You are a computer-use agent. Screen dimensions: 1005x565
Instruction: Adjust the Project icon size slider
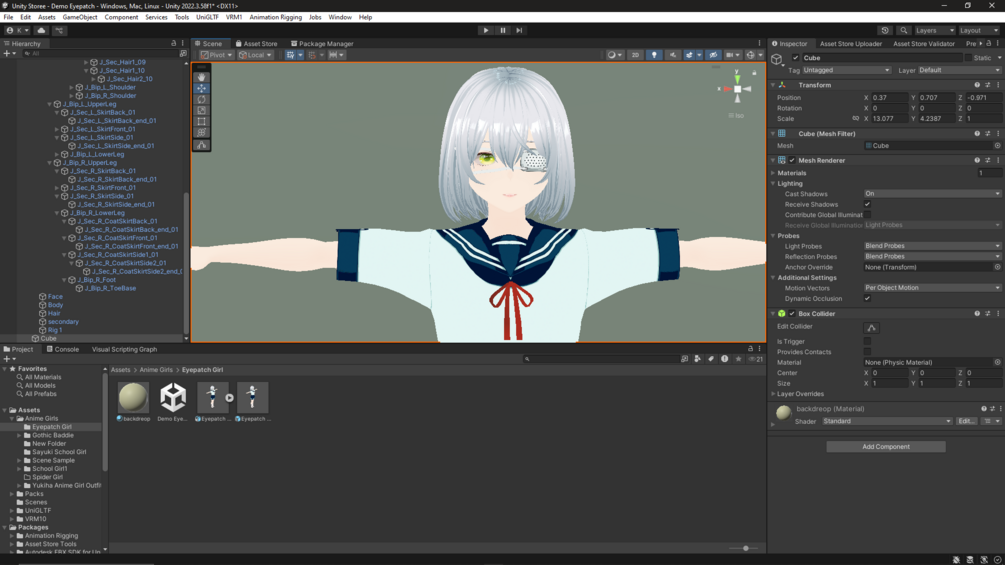tap(745, 548)
